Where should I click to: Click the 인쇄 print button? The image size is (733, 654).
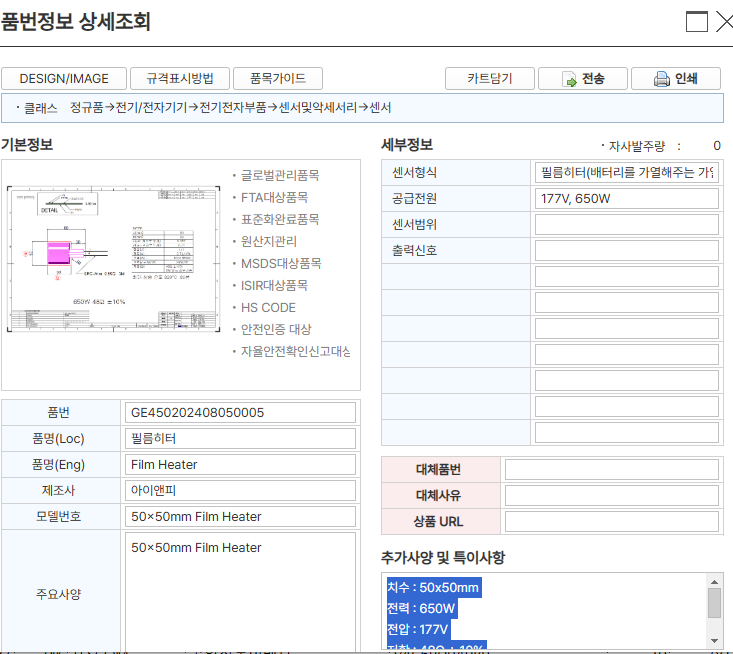pos(675,79)
